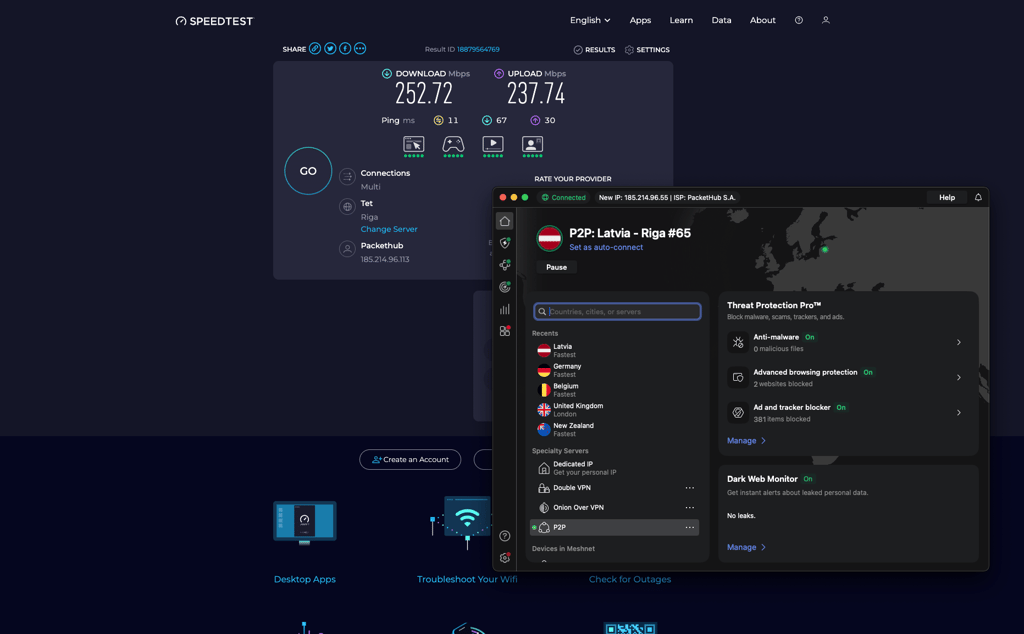Open NordVPN apps grid sidebar icon
Image resolution: width=1024 pixels, height=634 pixels.
505,331
